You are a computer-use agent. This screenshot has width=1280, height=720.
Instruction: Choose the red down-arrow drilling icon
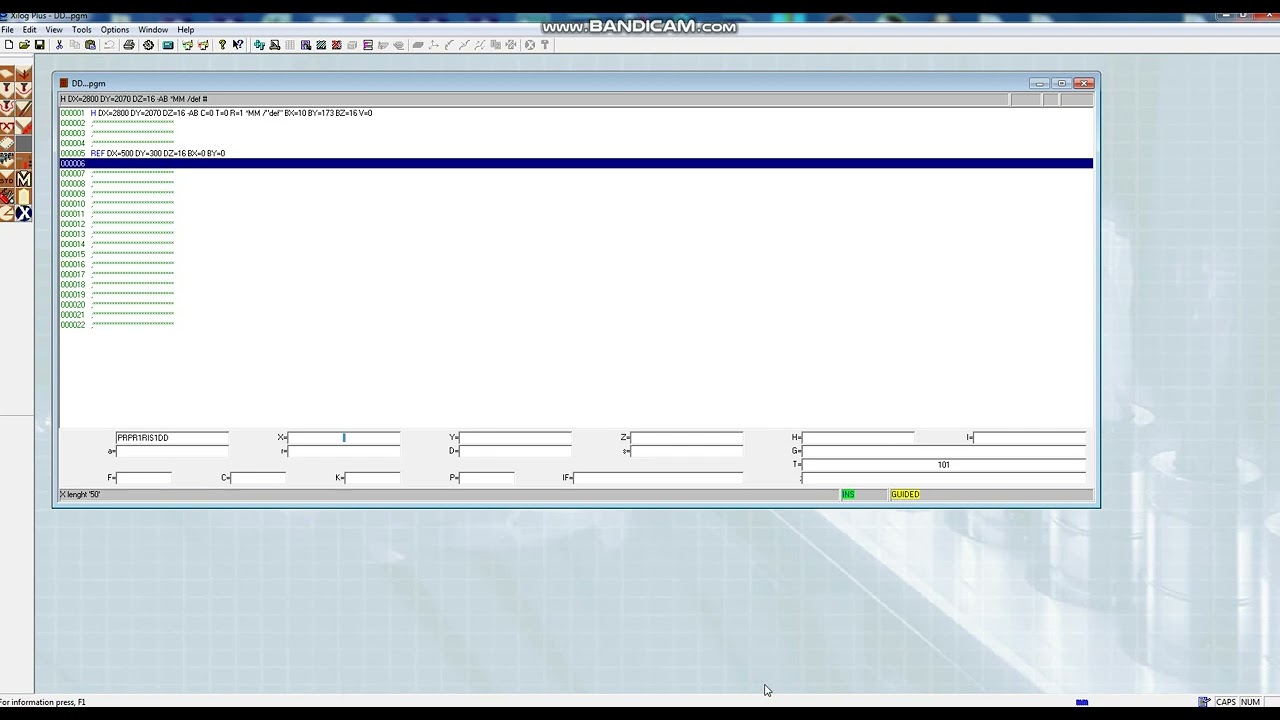pos(23,73)
